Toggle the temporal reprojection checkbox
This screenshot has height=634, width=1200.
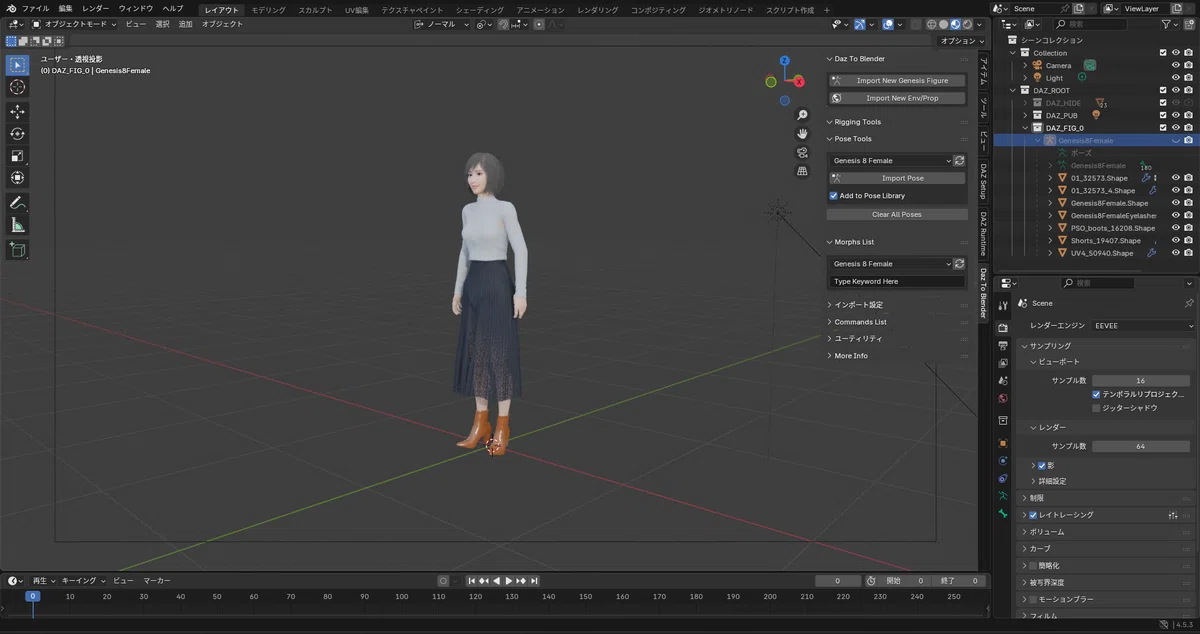coord(1096,394)
